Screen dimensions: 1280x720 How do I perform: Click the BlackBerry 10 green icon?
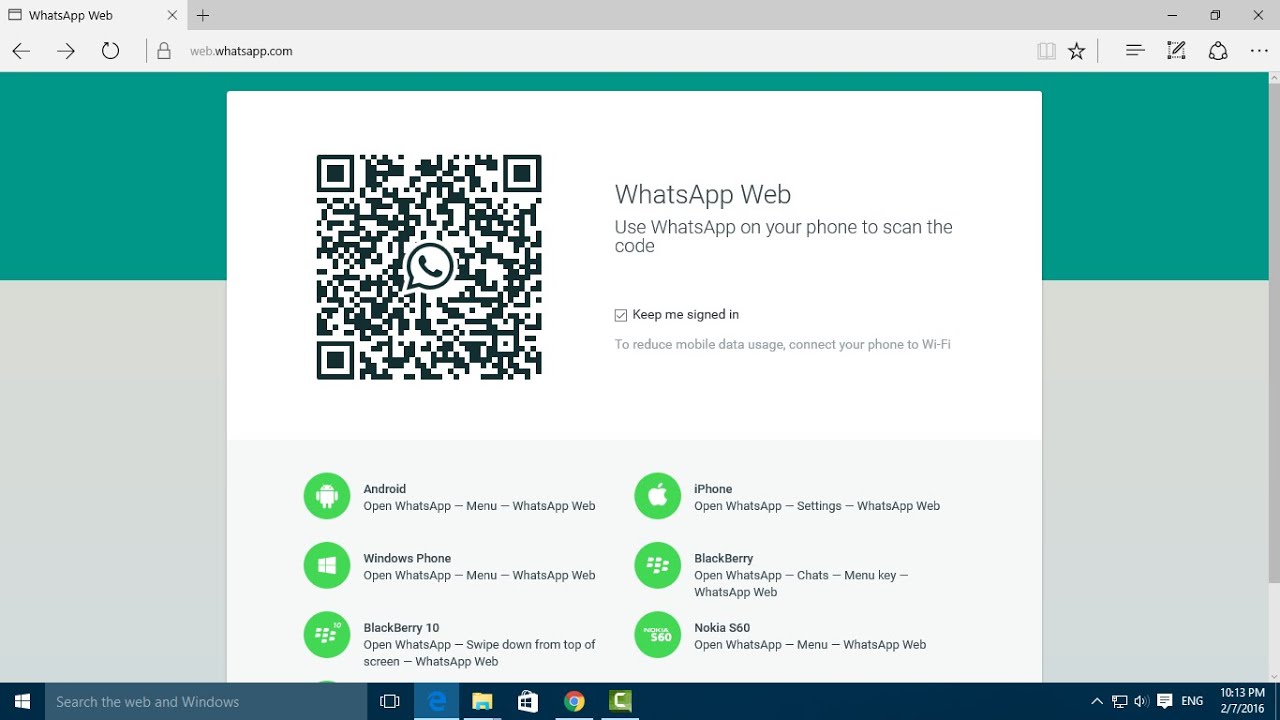coord(327,635)
